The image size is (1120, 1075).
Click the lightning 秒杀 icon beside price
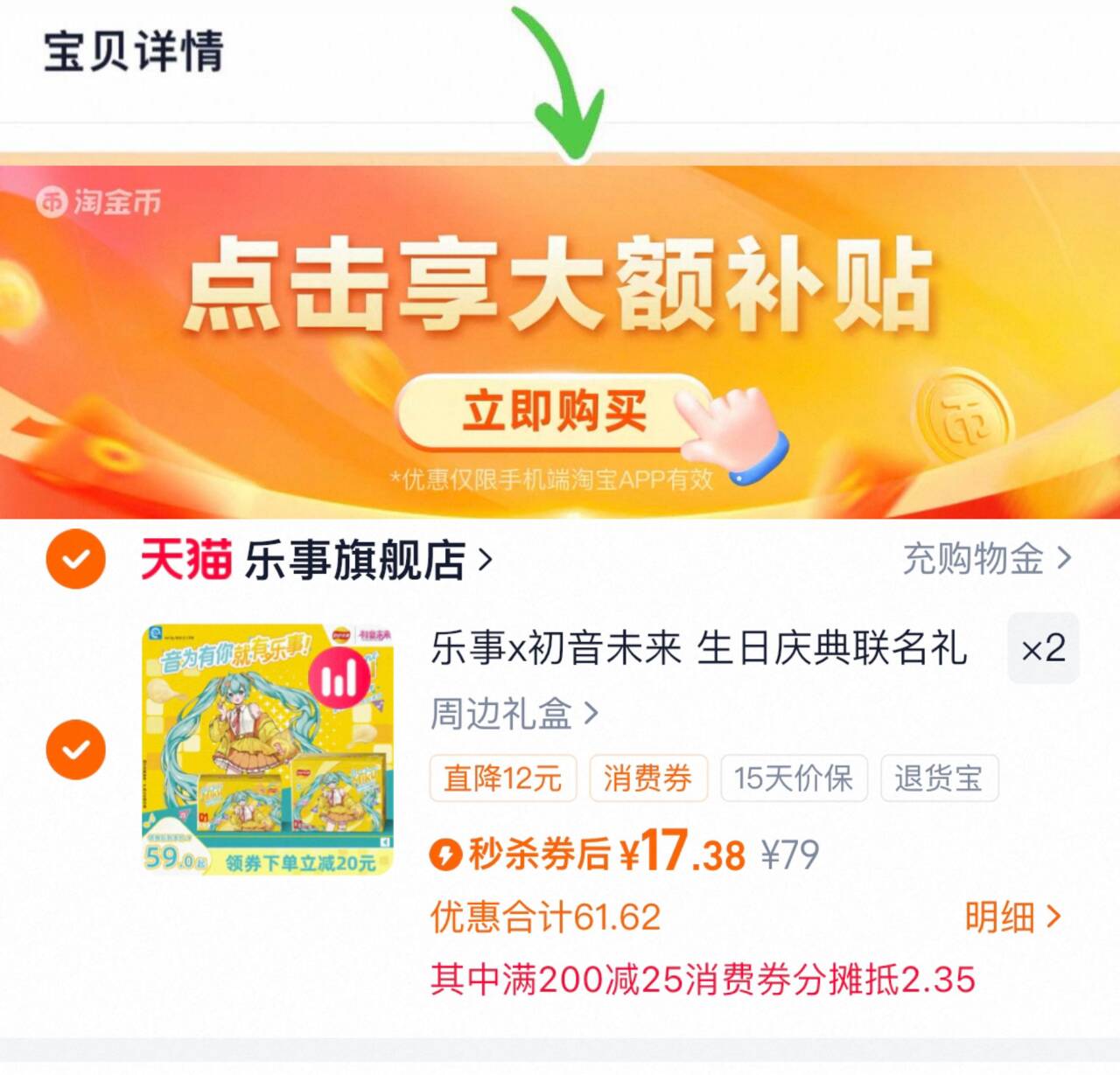tap(445, 854)
